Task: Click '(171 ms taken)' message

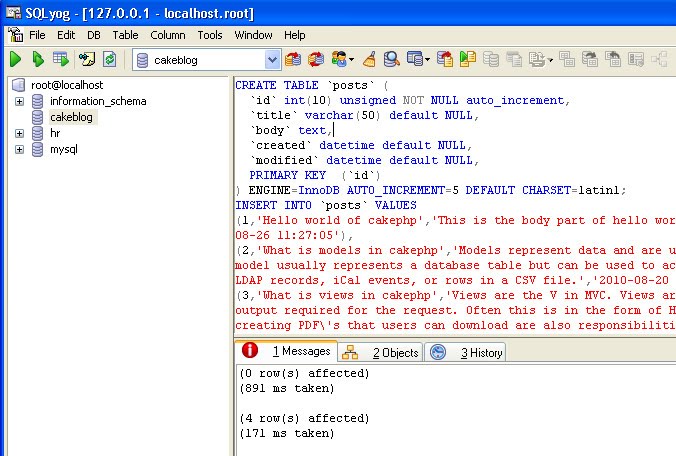Action: (287, 433)
